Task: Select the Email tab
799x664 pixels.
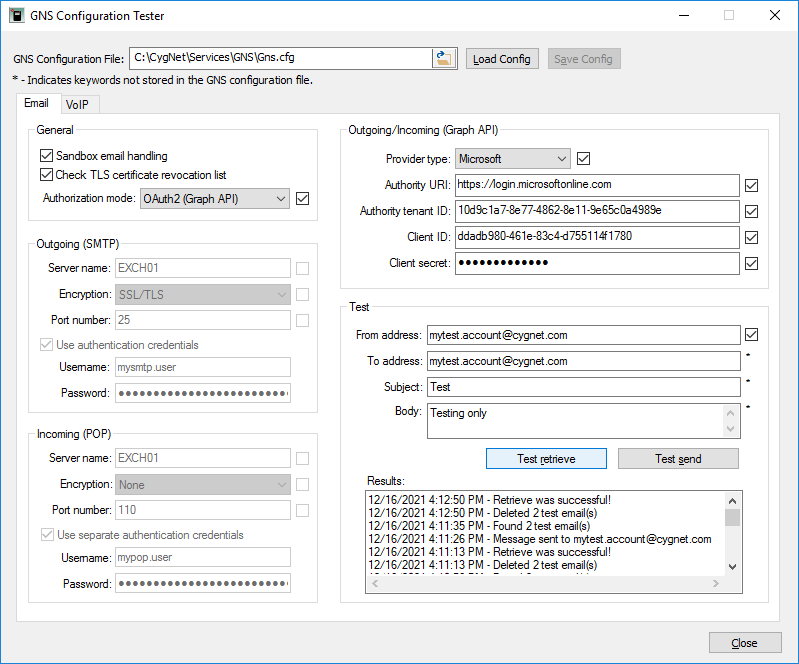Action: coord(37,103)
